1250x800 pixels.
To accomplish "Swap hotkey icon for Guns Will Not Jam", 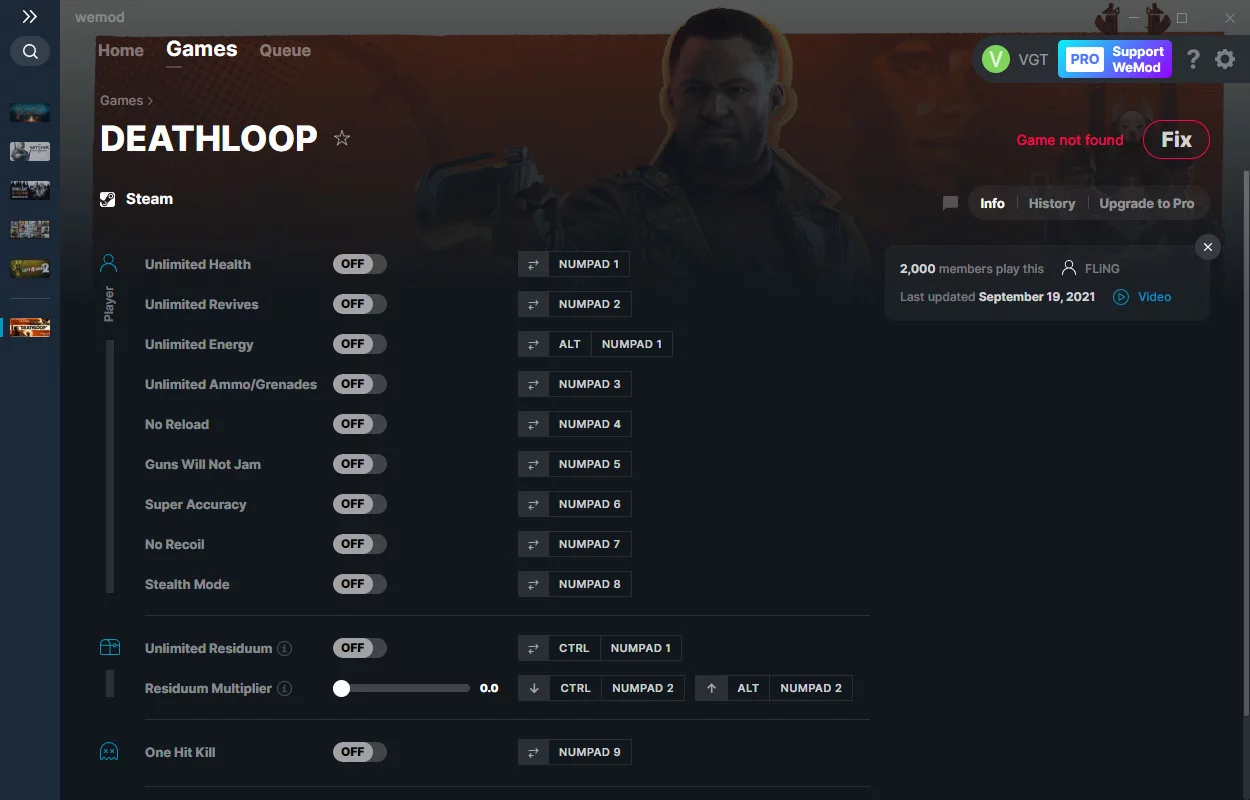I will pos(533,464).
